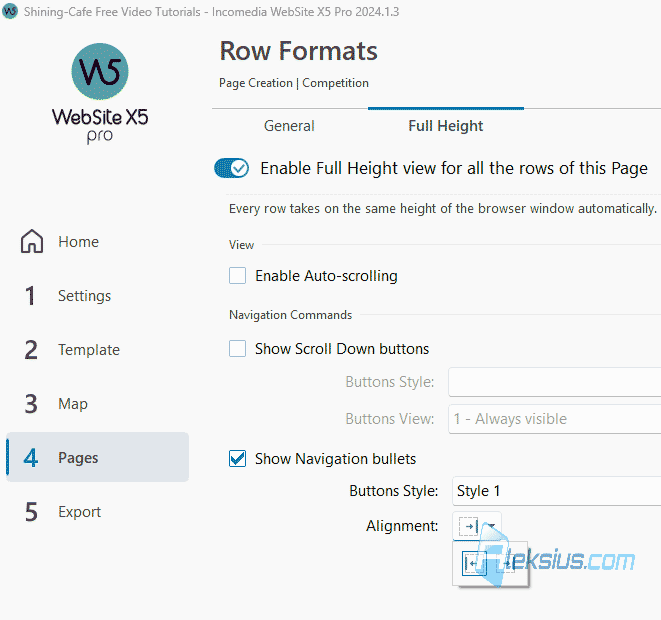
Task: Open the Alignment dropdown
Action: [477, 526]
